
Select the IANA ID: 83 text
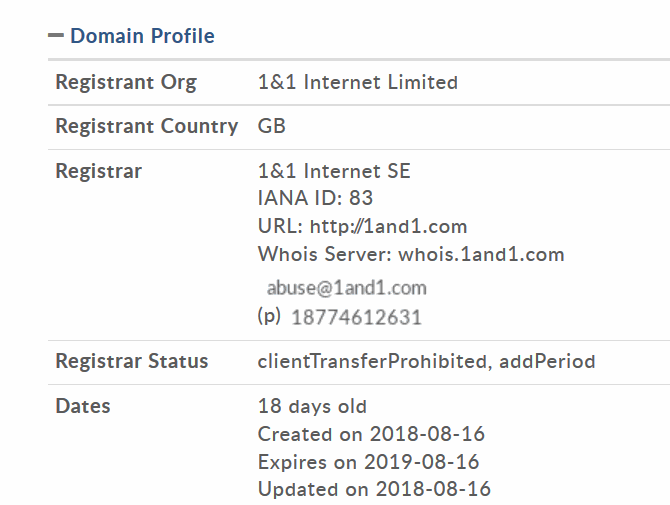315,198
